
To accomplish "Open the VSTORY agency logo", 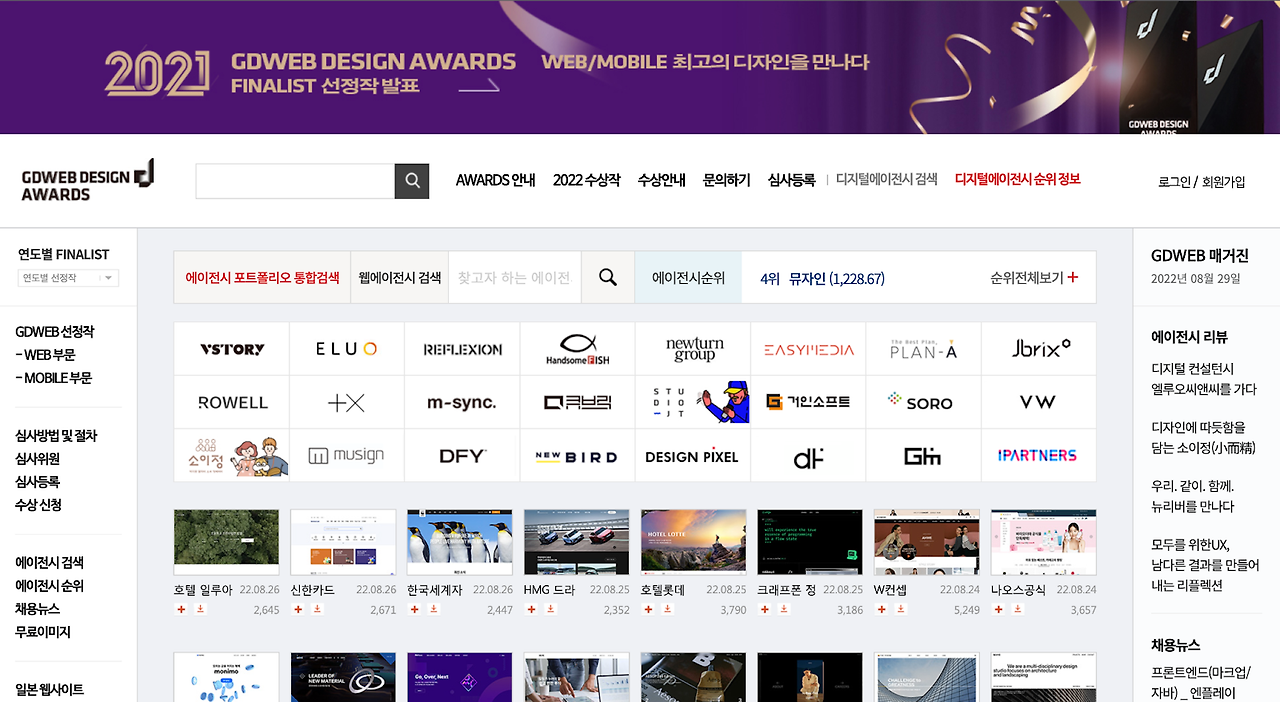I will pyautogui.click(x=232, y=349).
